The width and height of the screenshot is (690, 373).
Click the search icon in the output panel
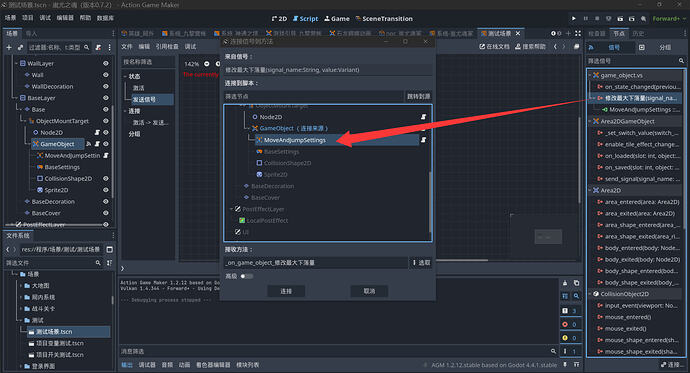point(576,296)
